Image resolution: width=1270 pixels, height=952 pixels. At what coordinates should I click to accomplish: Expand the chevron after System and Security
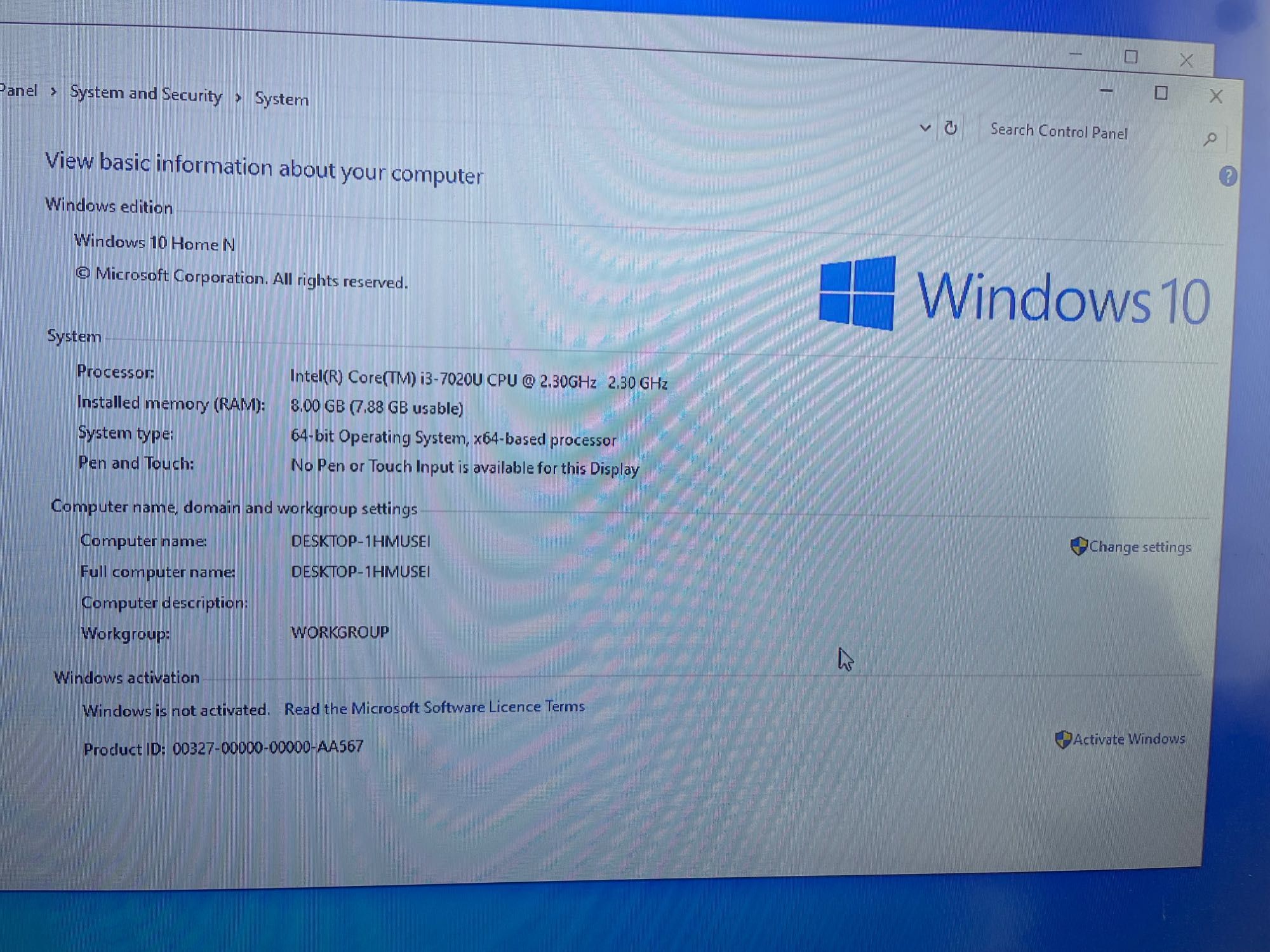239,98
